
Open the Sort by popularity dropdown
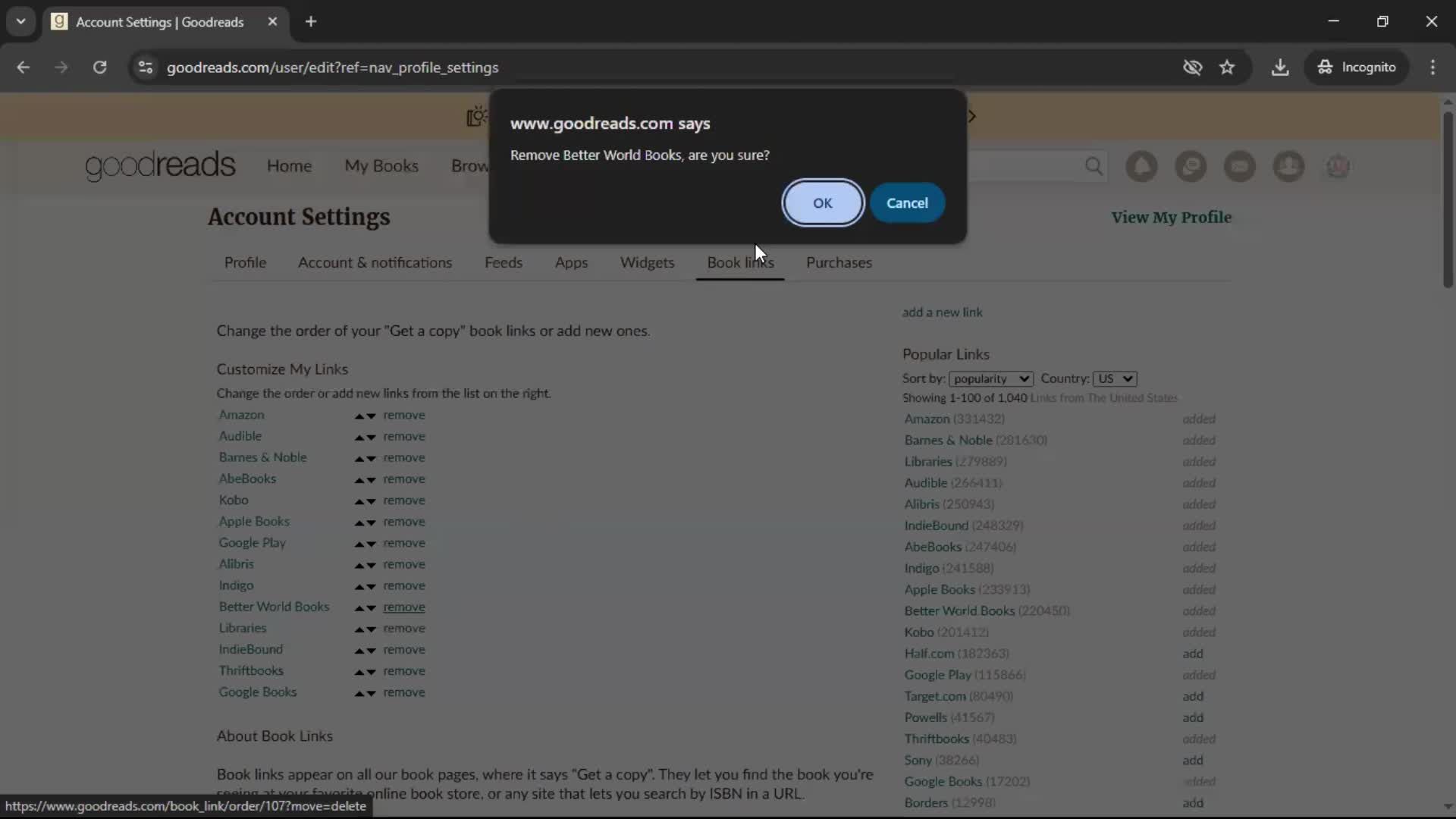[991, 378]
